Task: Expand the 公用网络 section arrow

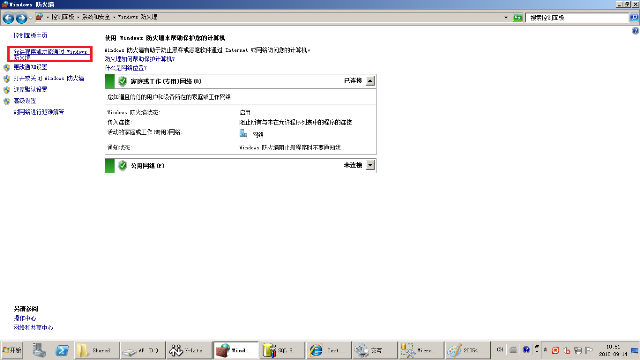Action: 370,165
